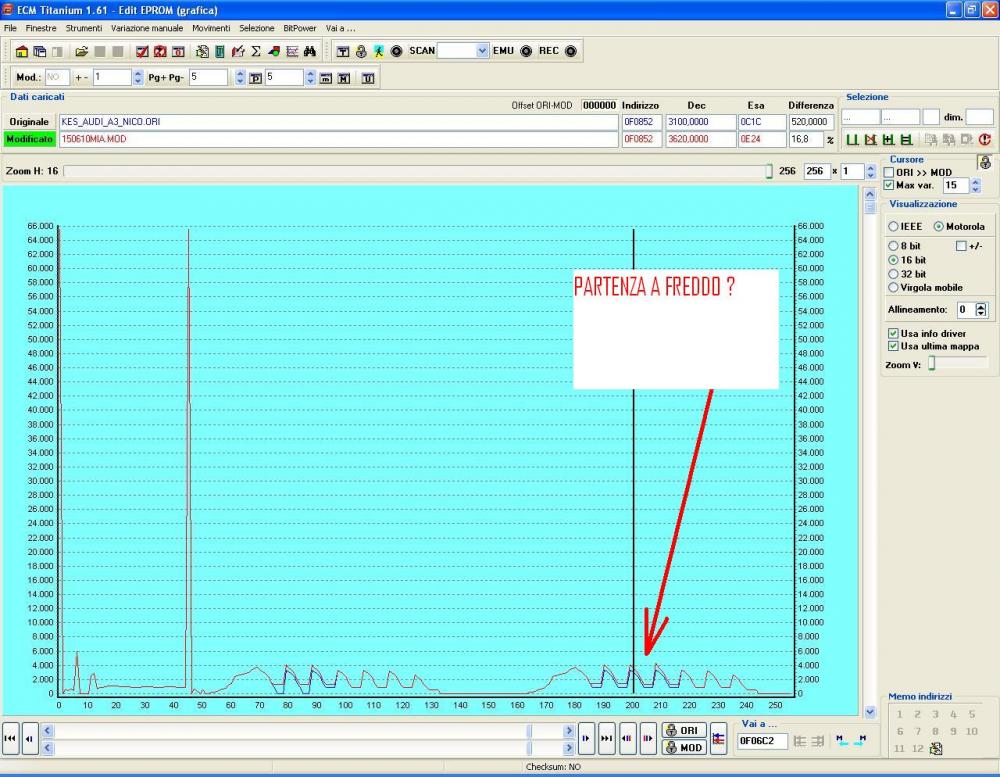This screenshot has height=777, width=1000.
Task: Click the Sigma checksum icon
Action: pyautogui.click(x=256, y=51)
